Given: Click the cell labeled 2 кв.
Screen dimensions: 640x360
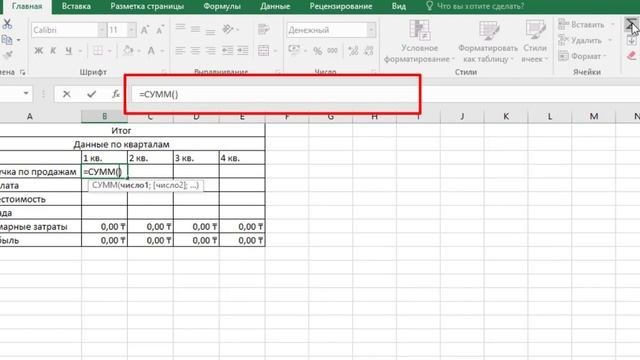Looking at the screenshot, I should tap(150, 158).
